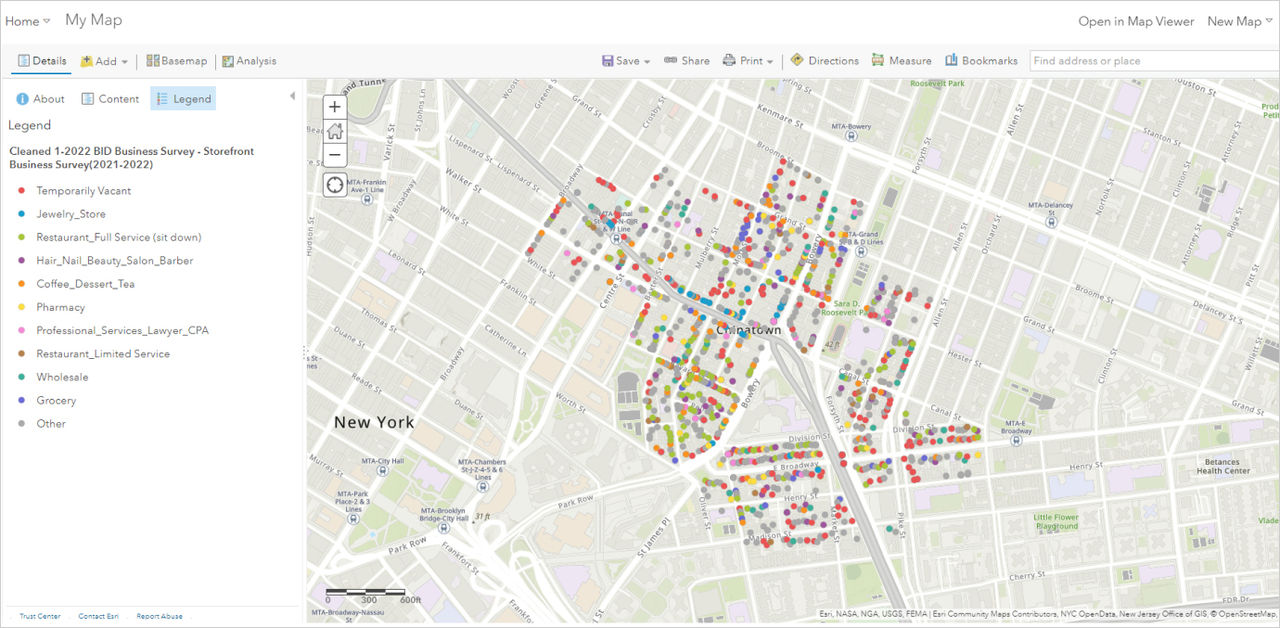Click the Temporarily Vacant red legend dot

coord(21,190)
